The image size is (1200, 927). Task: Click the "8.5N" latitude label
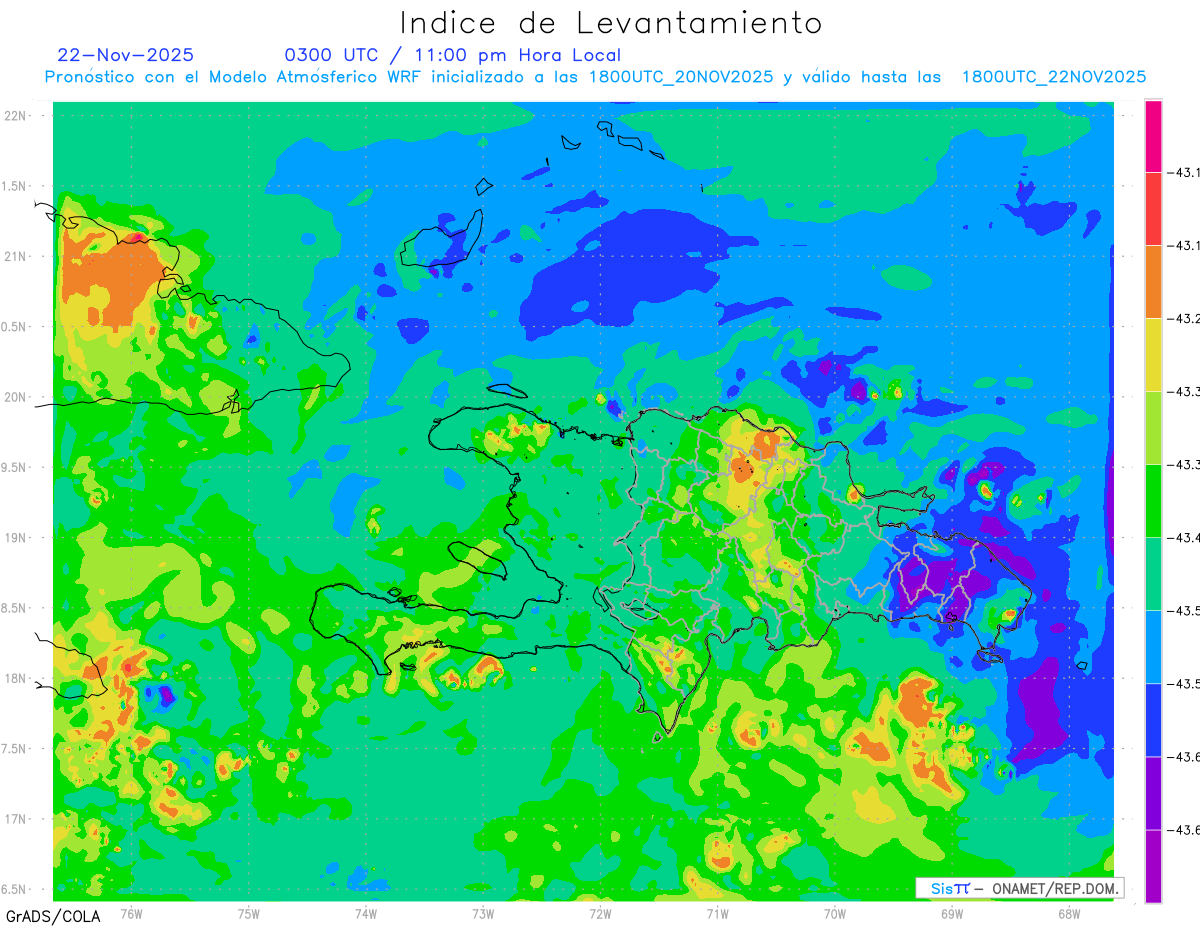(14, 609)
